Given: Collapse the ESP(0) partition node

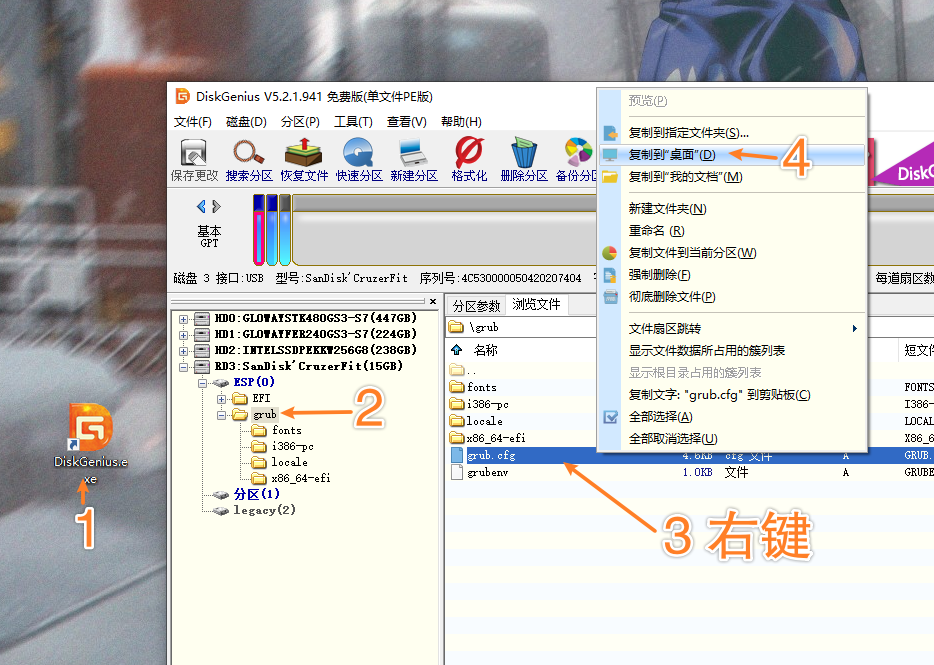Looking at the screenshot, I should [x=203, y=383].
